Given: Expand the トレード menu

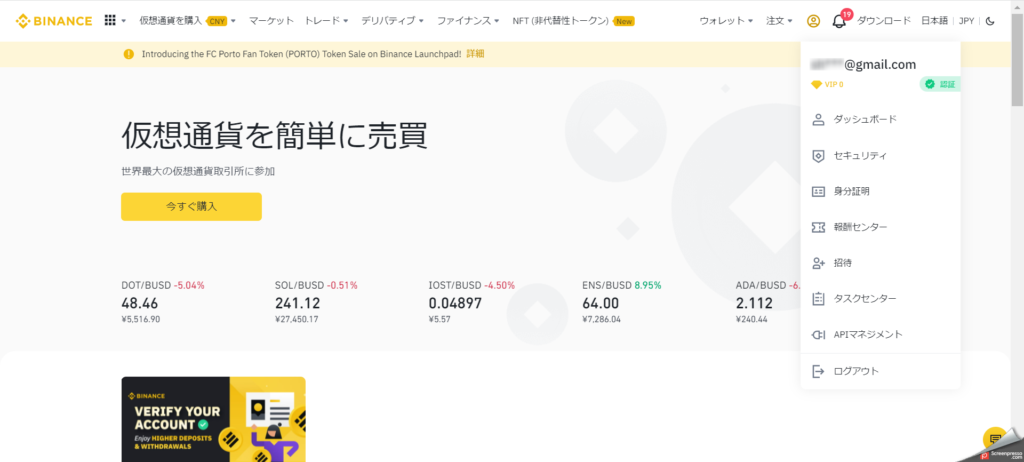Looking at the screenshot, I should 327,21.
